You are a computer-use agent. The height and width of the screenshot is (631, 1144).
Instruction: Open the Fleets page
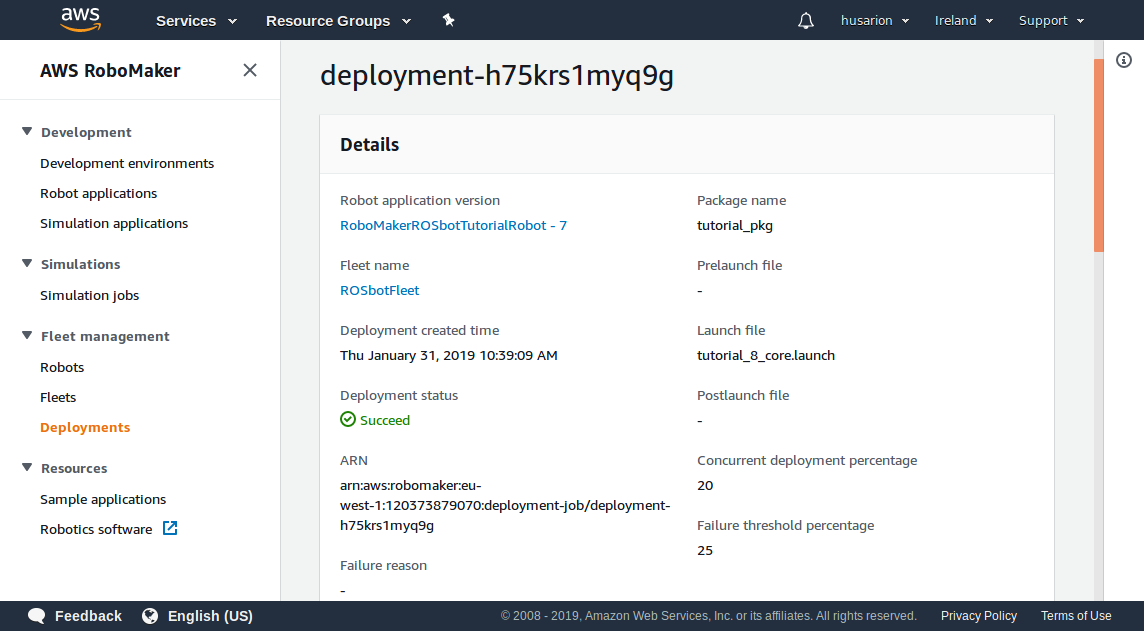pos(58,398)
